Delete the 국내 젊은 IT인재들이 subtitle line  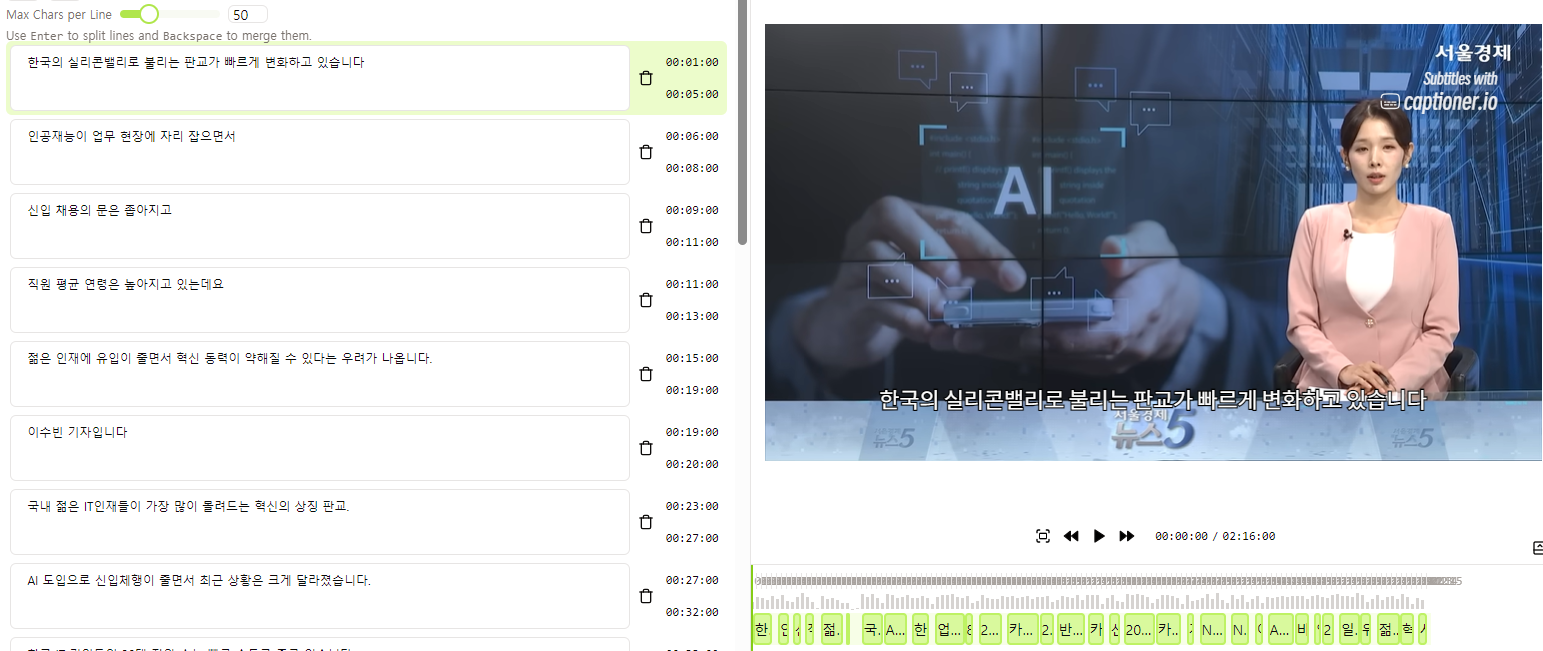(x=646, y=522)
